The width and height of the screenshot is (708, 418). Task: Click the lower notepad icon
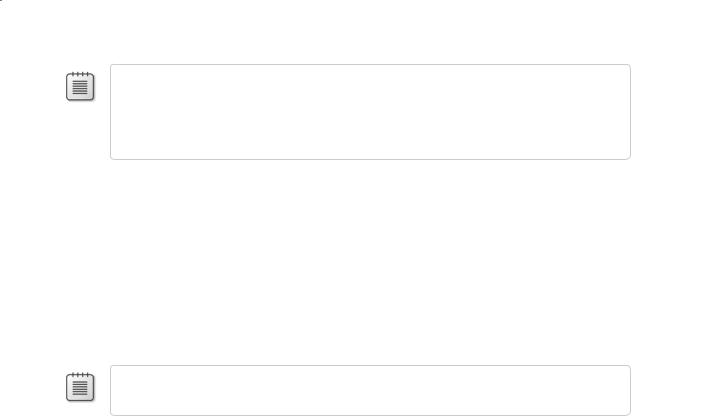(x=80, y=387)
